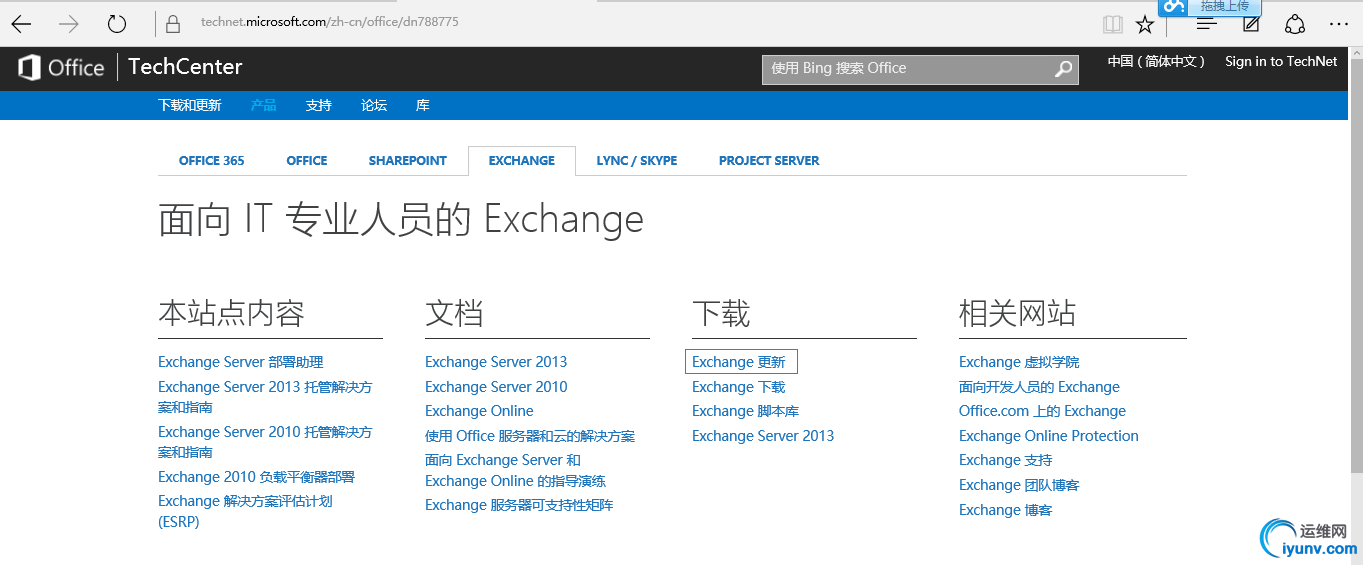The width and height of the screenshot is (1363, 565).
Task: Open 使用 Office 服务器和云的解决方案 link
Action: pyautogui.click(x=530, y=436)
